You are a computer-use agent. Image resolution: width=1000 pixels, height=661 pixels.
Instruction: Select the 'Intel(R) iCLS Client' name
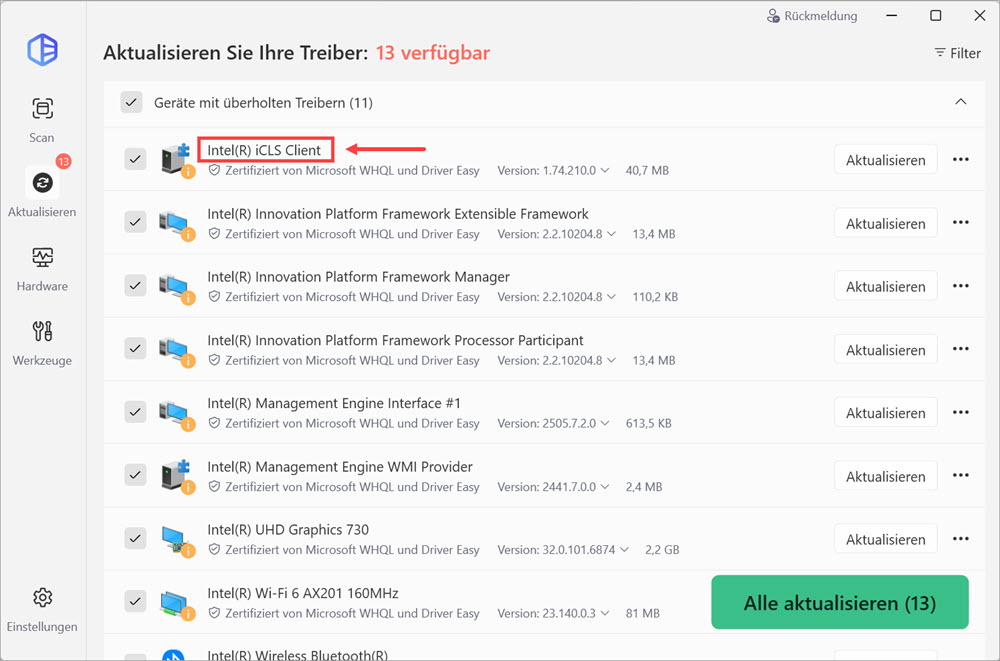pos(264,150)
